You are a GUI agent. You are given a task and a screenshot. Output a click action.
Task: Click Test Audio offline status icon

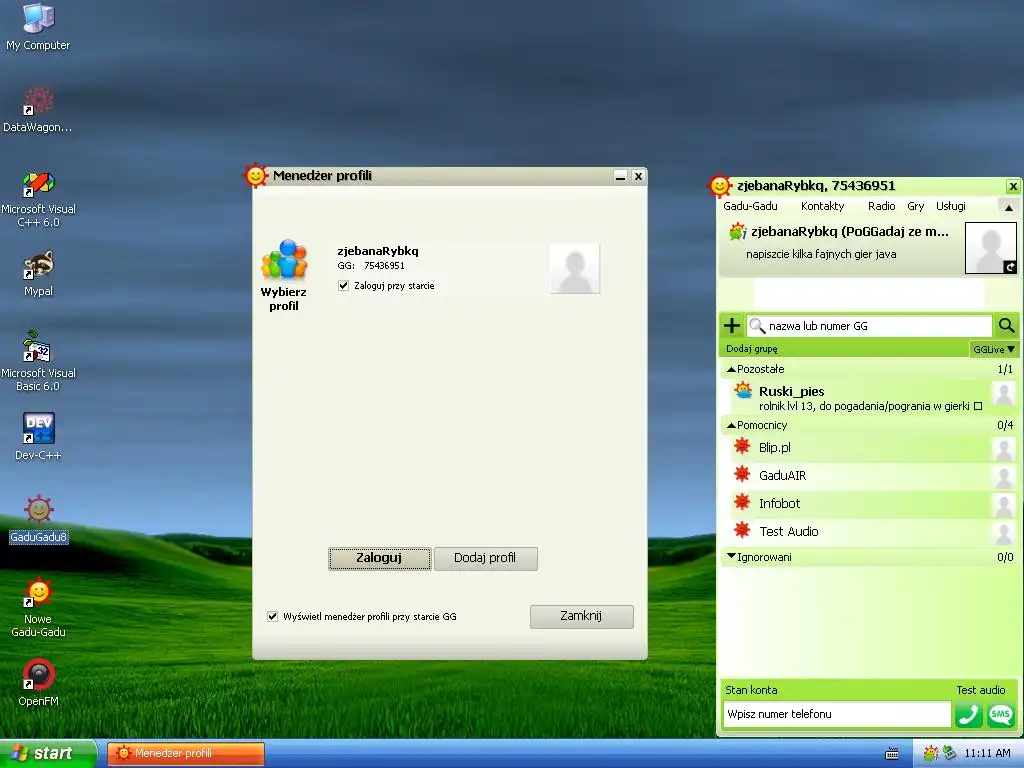[x=742, y=530]
